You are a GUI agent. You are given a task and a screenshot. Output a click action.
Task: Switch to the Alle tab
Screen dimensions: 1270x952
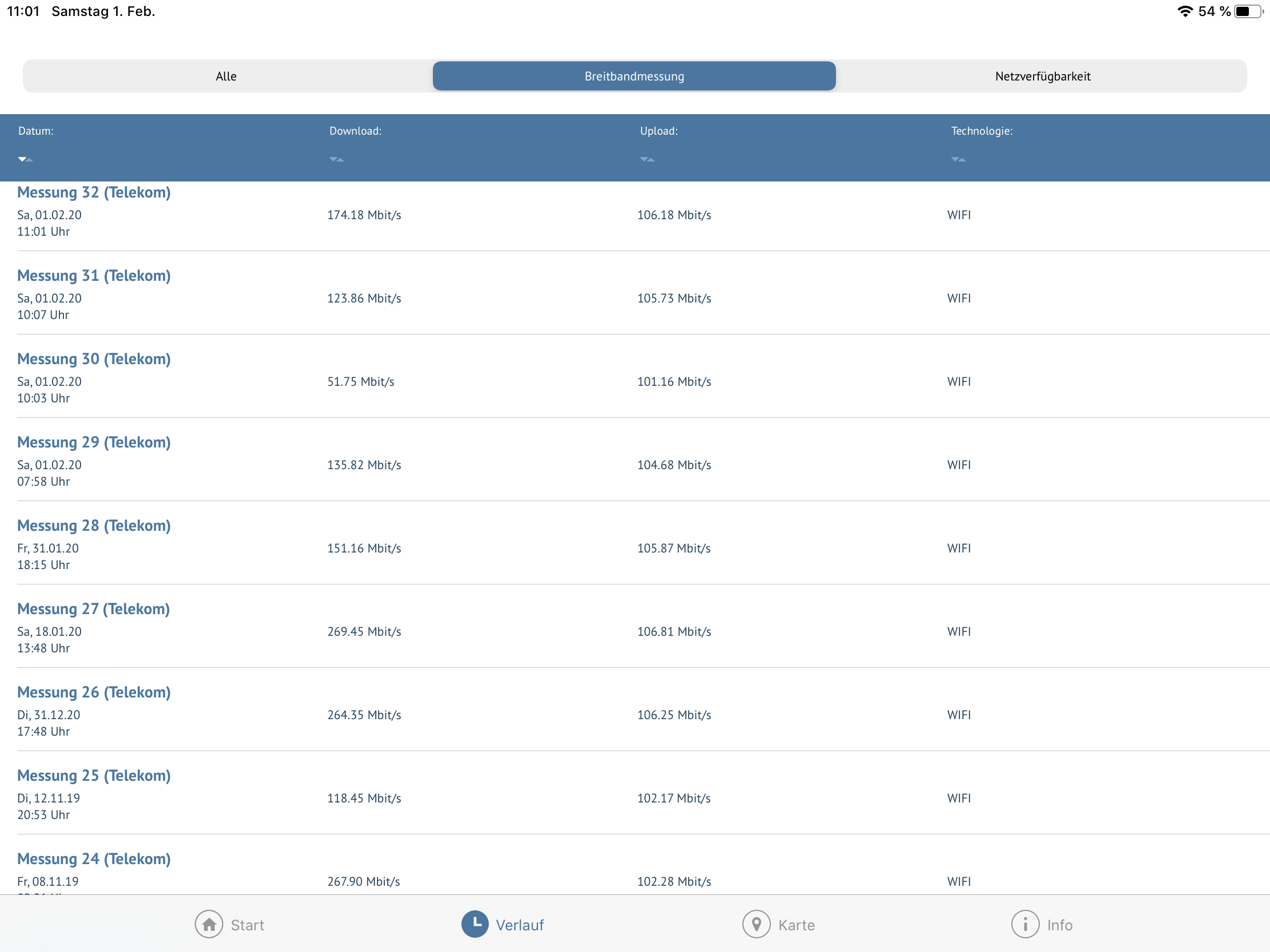pyautogui.click(x=226, y=76)
